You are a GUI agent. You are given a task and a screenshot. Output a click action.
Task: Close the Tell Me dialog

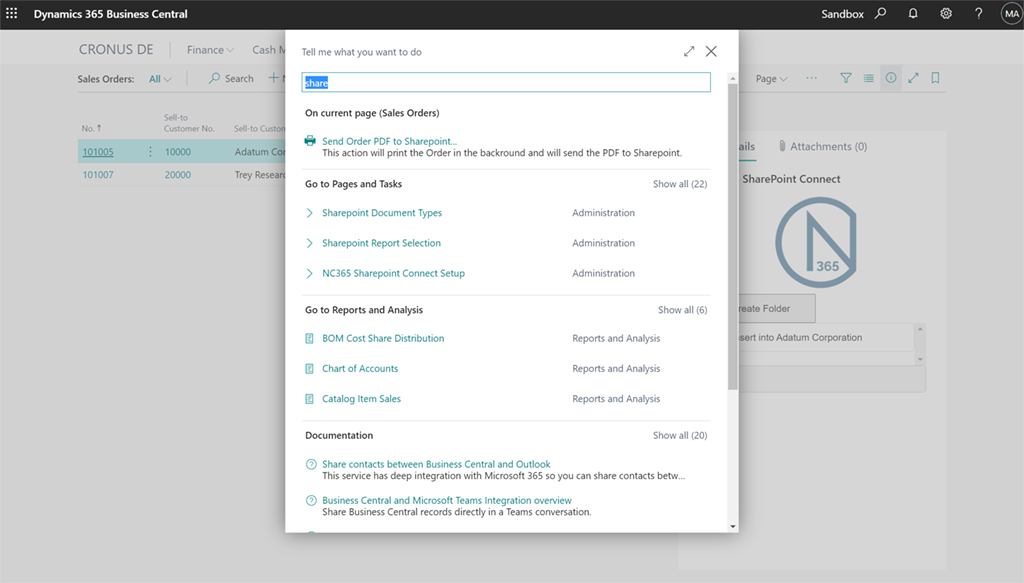(x=711, y=51)
